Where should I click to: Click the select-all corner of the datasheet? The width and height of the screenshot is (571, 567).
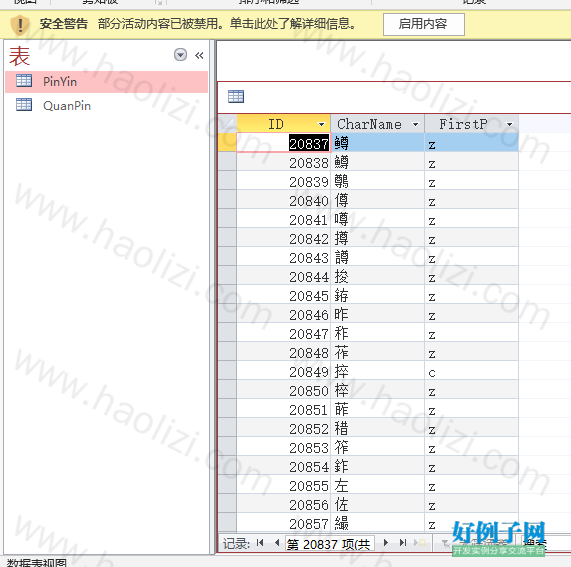pos(228,124)
